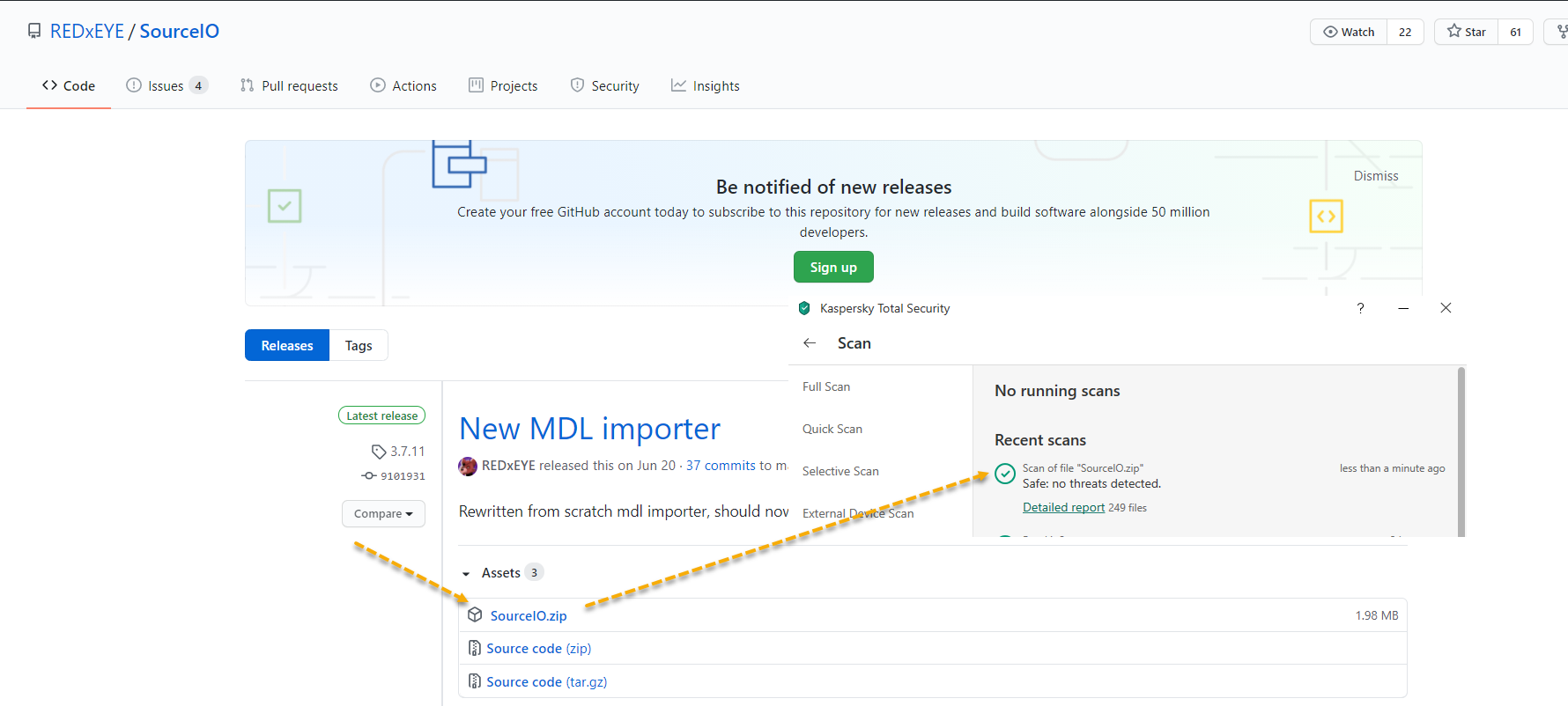Download Source code (tar.gz)

547,682
